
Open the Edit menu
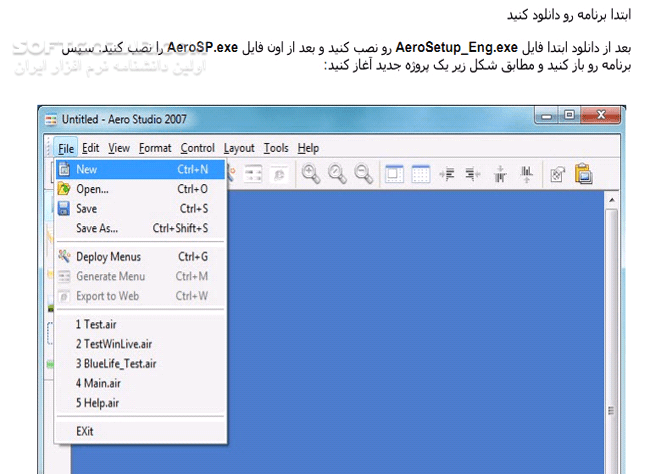pos(90,148)
